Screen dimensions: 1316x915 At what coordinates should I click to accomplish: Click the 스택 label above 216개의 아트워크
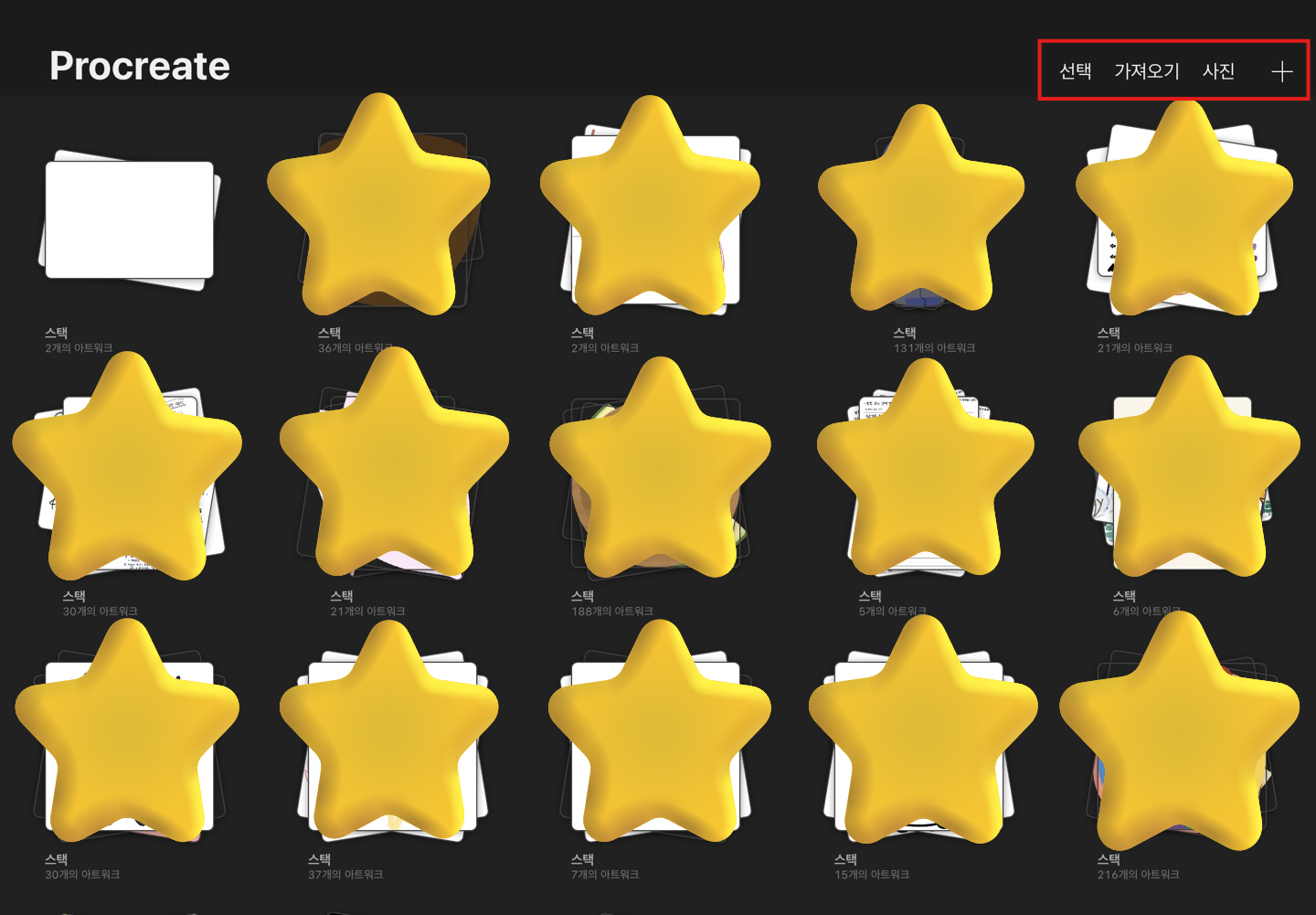[1109, 859]
